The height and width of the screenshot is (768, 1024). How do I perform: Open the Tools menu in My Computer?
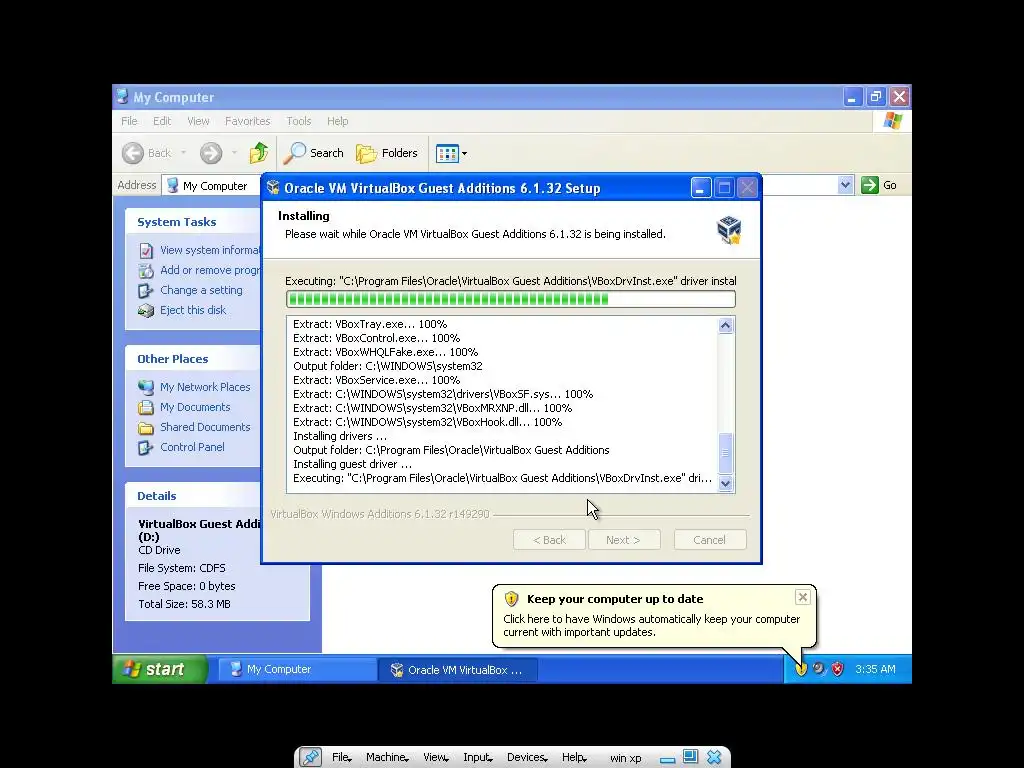coord(298,121)
